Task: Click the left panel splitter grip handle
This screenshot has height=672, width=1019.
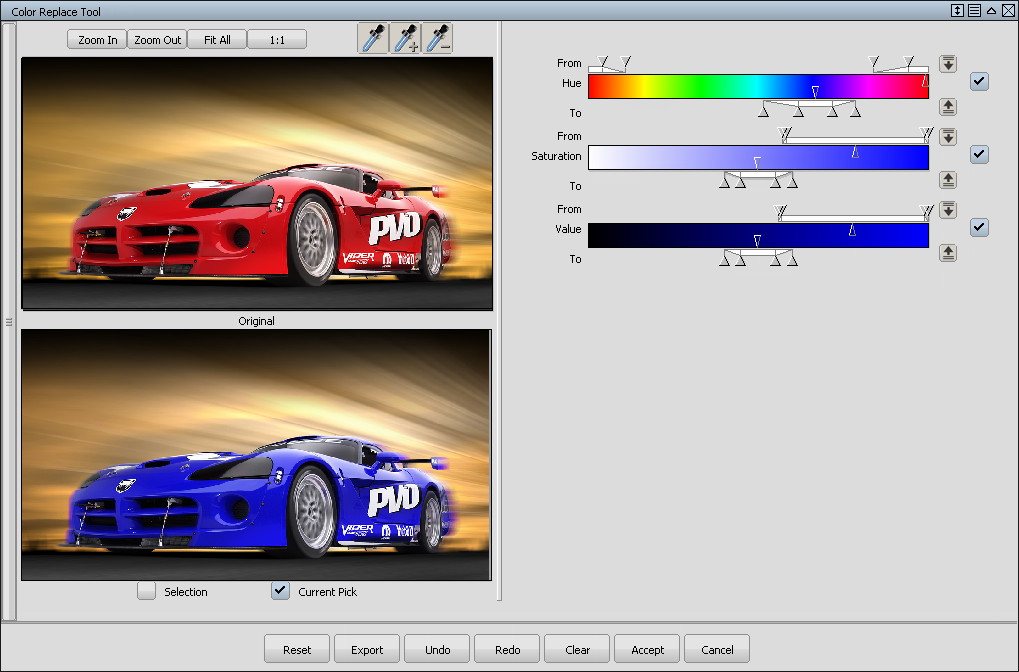Action: 8,322
